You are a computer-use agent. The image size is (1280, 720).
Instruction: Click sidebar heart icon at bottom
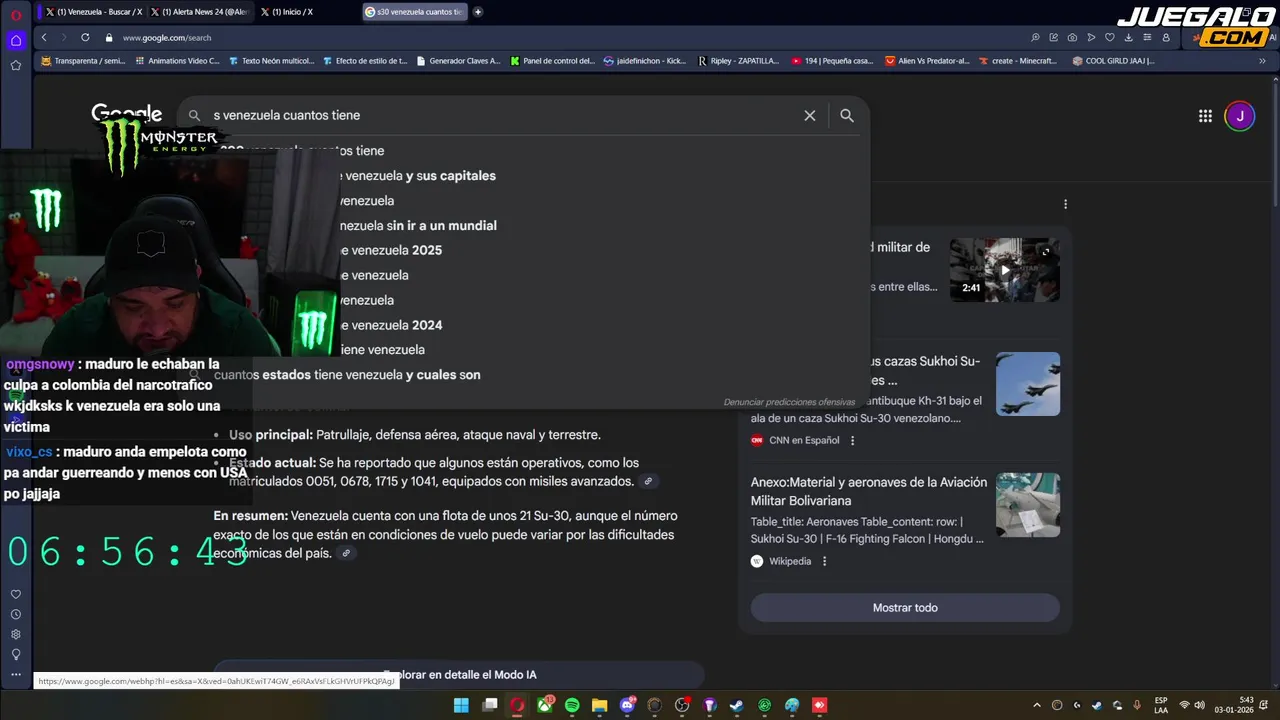click(x=16, y=594)
